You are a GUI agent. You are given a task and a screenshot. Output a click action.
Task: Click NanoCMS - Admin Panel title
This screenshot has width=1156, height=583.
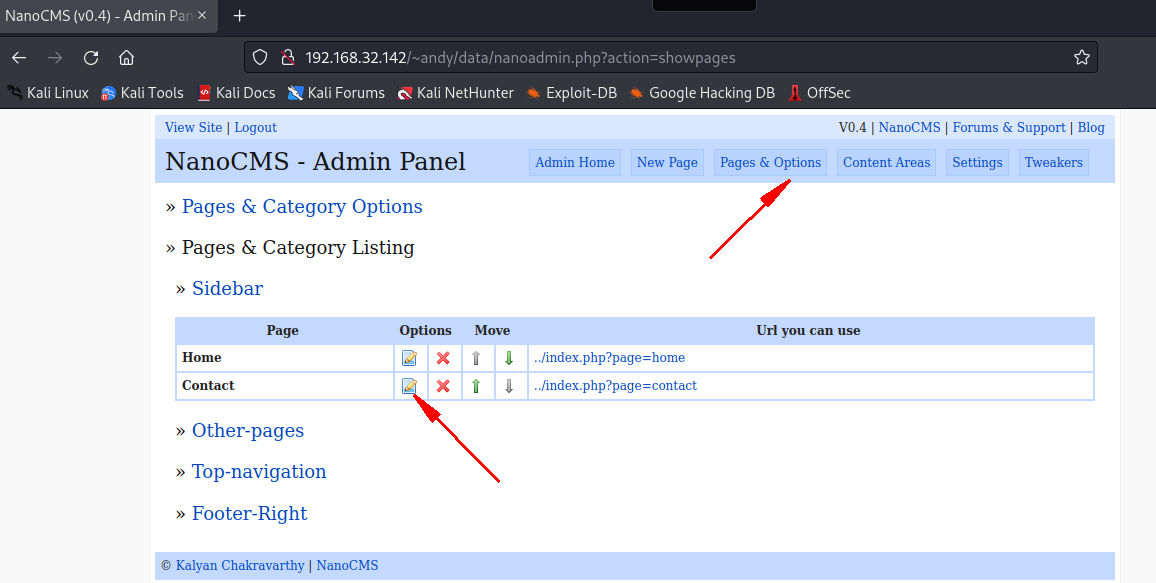tap(316, 161)
